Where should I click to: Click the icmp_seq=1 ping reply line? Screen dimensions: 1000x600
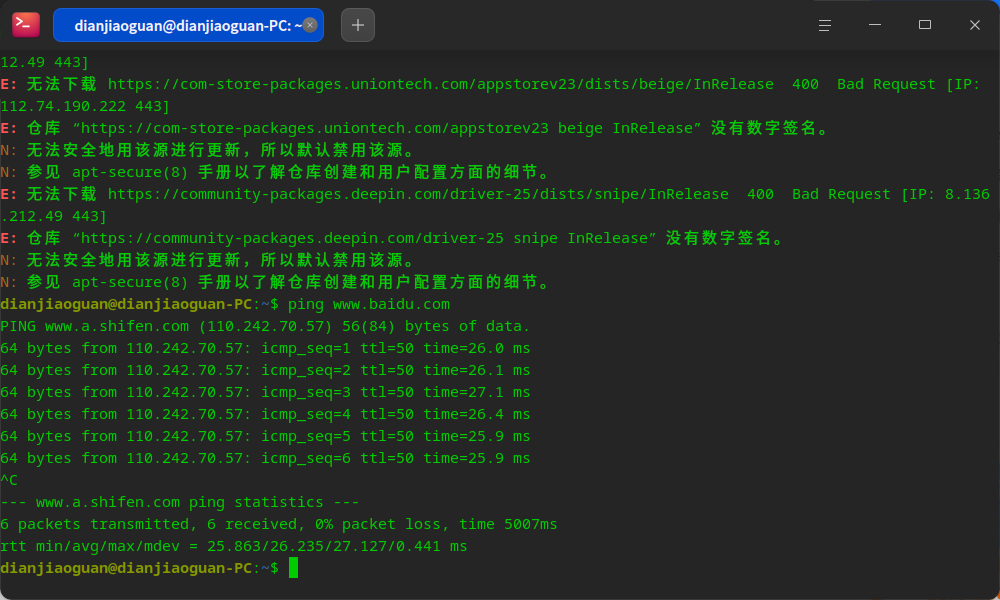pos(265,348)
